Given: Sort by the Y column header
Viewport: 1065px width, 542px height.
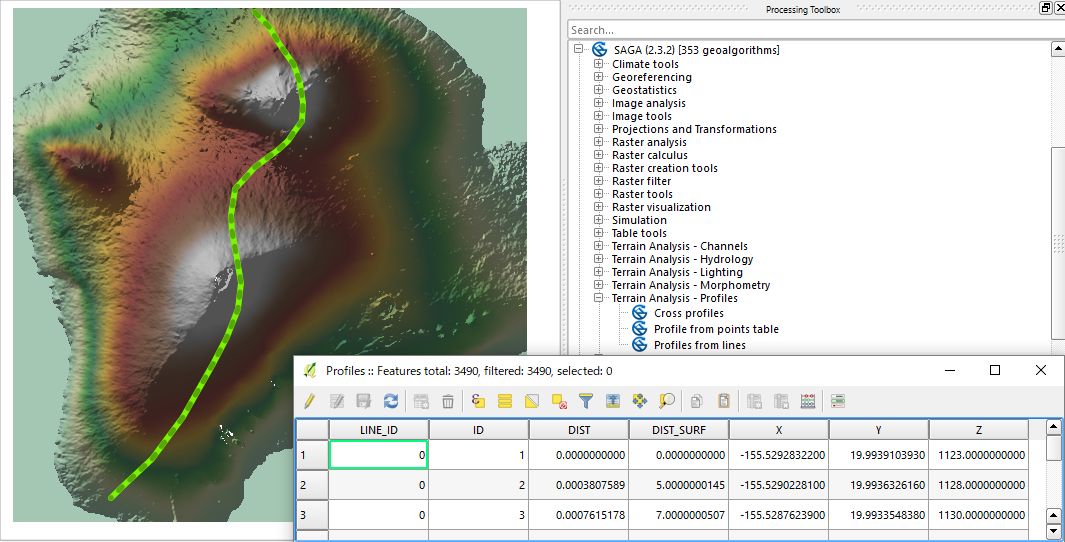Looking at the screenshot, I should 878,430.
